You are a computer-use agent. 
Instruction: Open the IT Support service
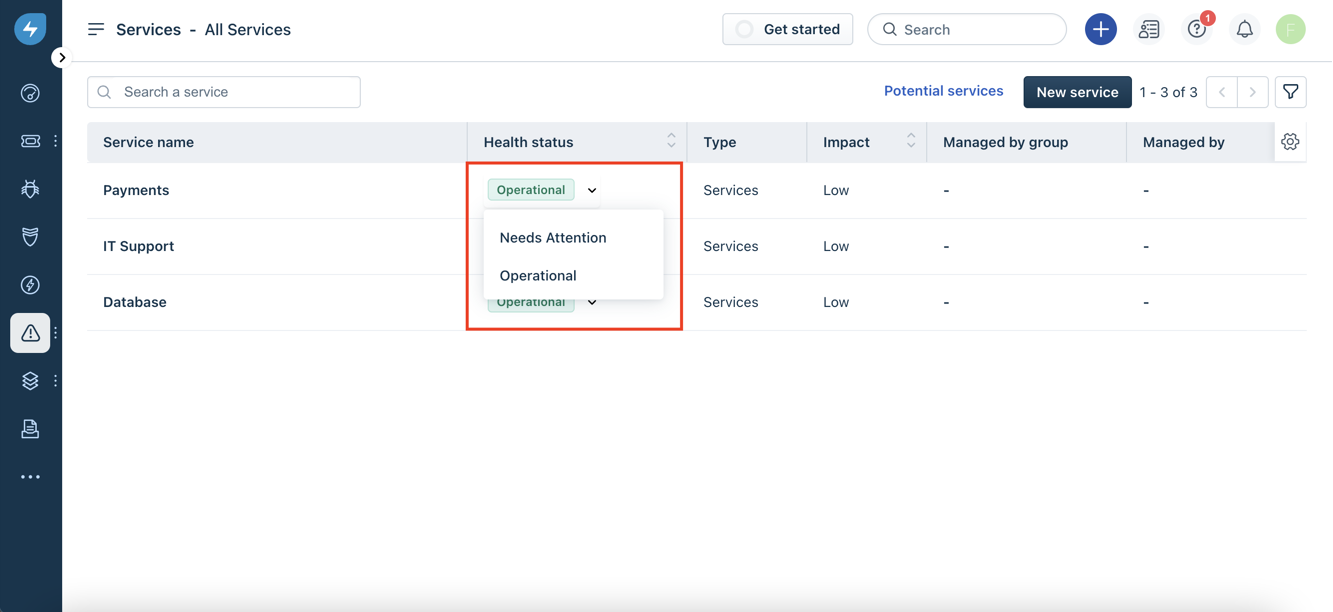pos(139,246)
